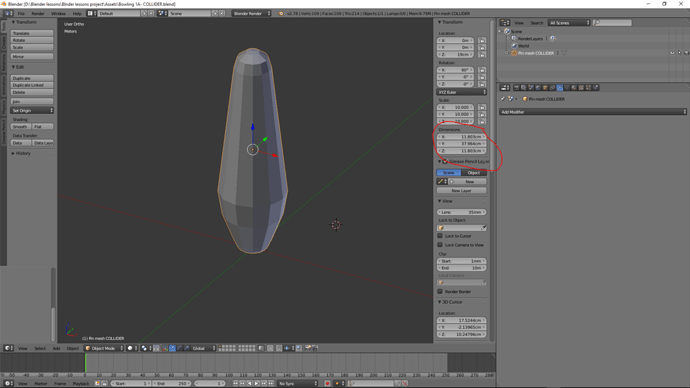
Task: Open the Object Mode dropdown
Action: [x=104, y=348]
